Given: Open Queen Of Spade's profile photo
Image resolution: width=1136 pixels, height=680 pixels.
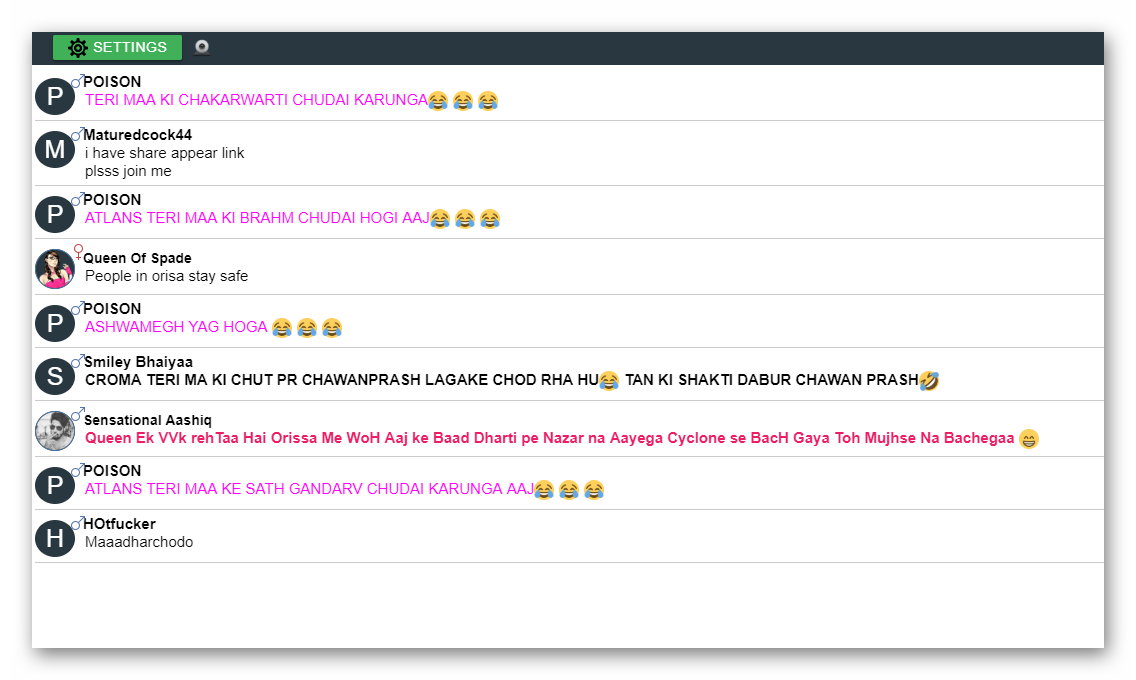Looking at the screenshot, I should pyautogui.click(x=55, y=269).
